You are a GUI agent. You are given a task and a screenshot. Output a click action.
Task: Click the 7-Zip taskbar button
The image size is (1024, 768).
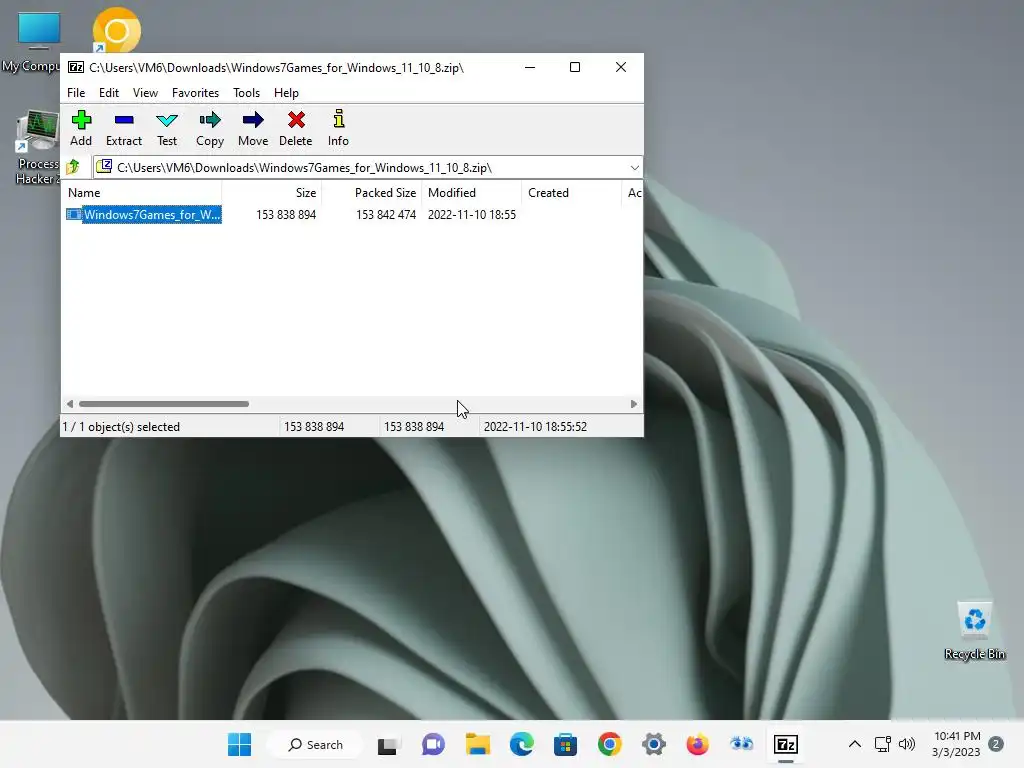click(x=786, y=744)
